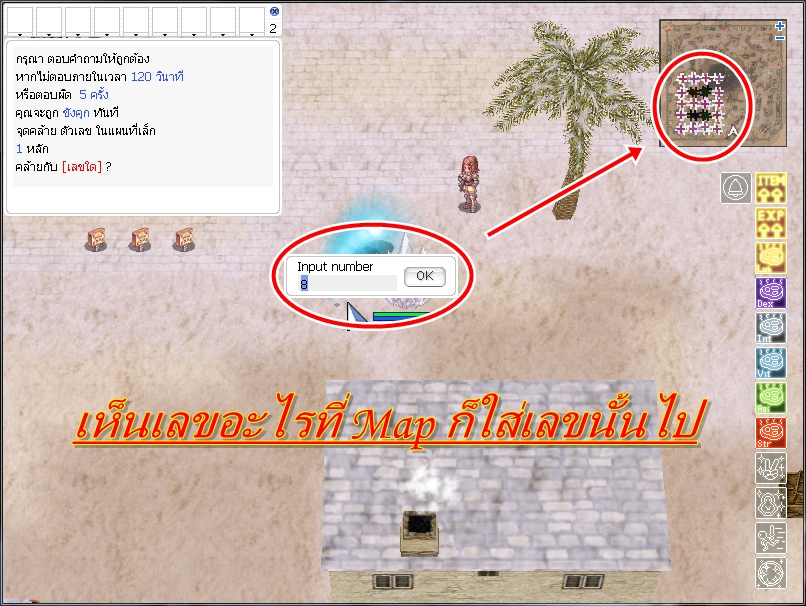Click the minimap showing the number pattern
The image size is (806, 606).
point(723,83)
